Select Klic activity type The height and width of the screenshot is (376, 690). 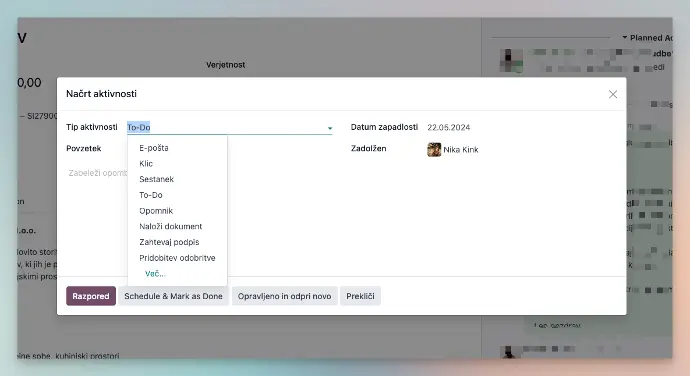pos(146,164)
